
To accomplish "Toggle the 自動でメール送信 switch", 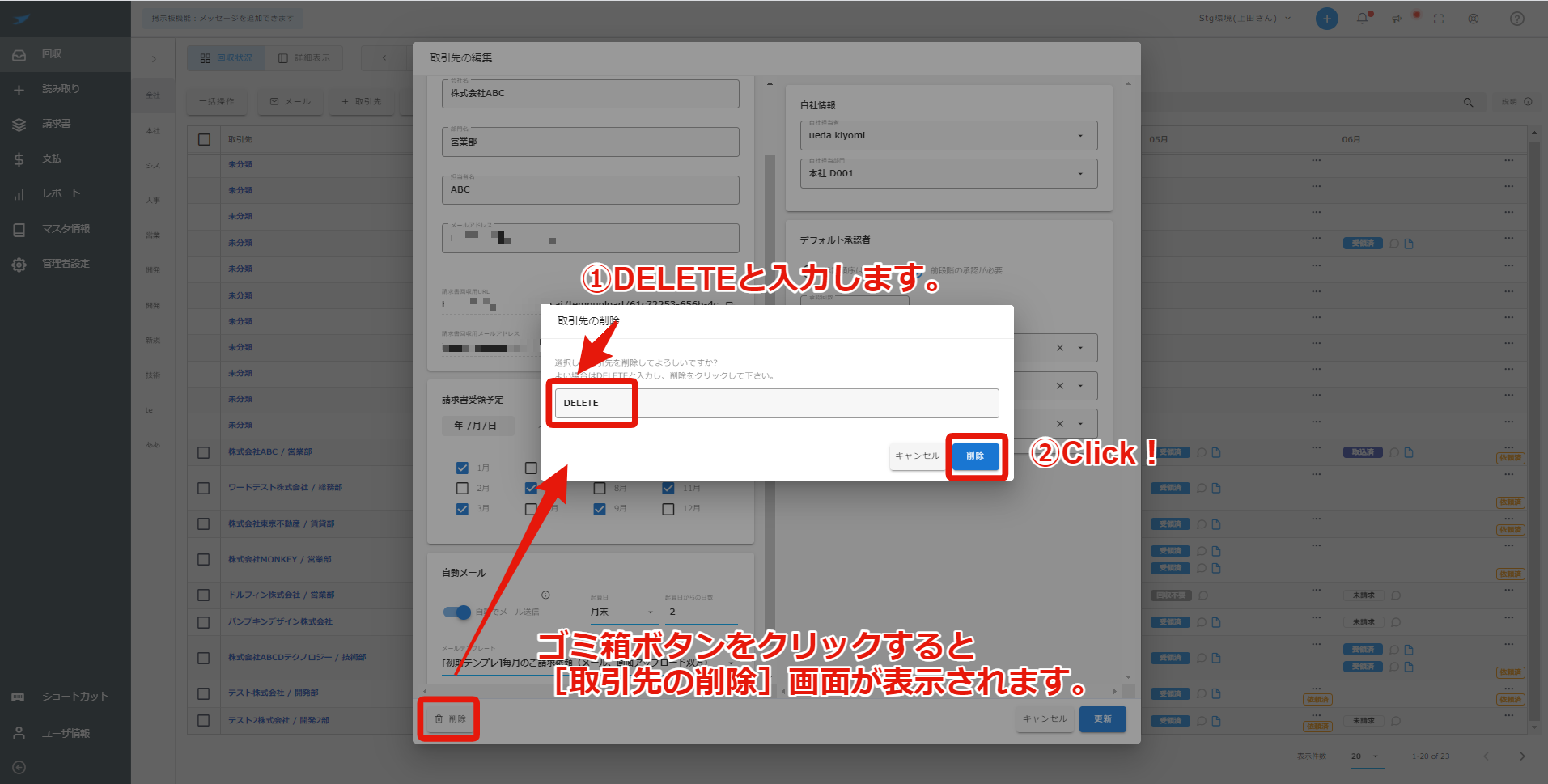I will click(x=457, y=612).
